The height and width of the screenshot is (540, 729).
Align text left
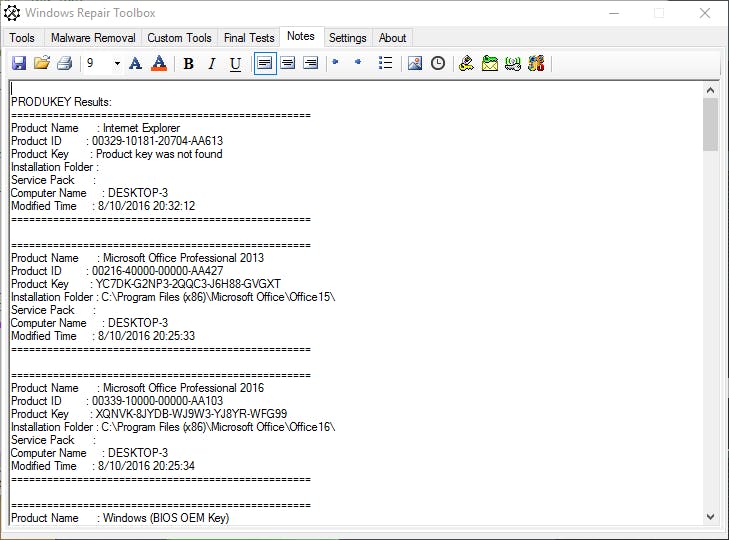pos(265,63)
